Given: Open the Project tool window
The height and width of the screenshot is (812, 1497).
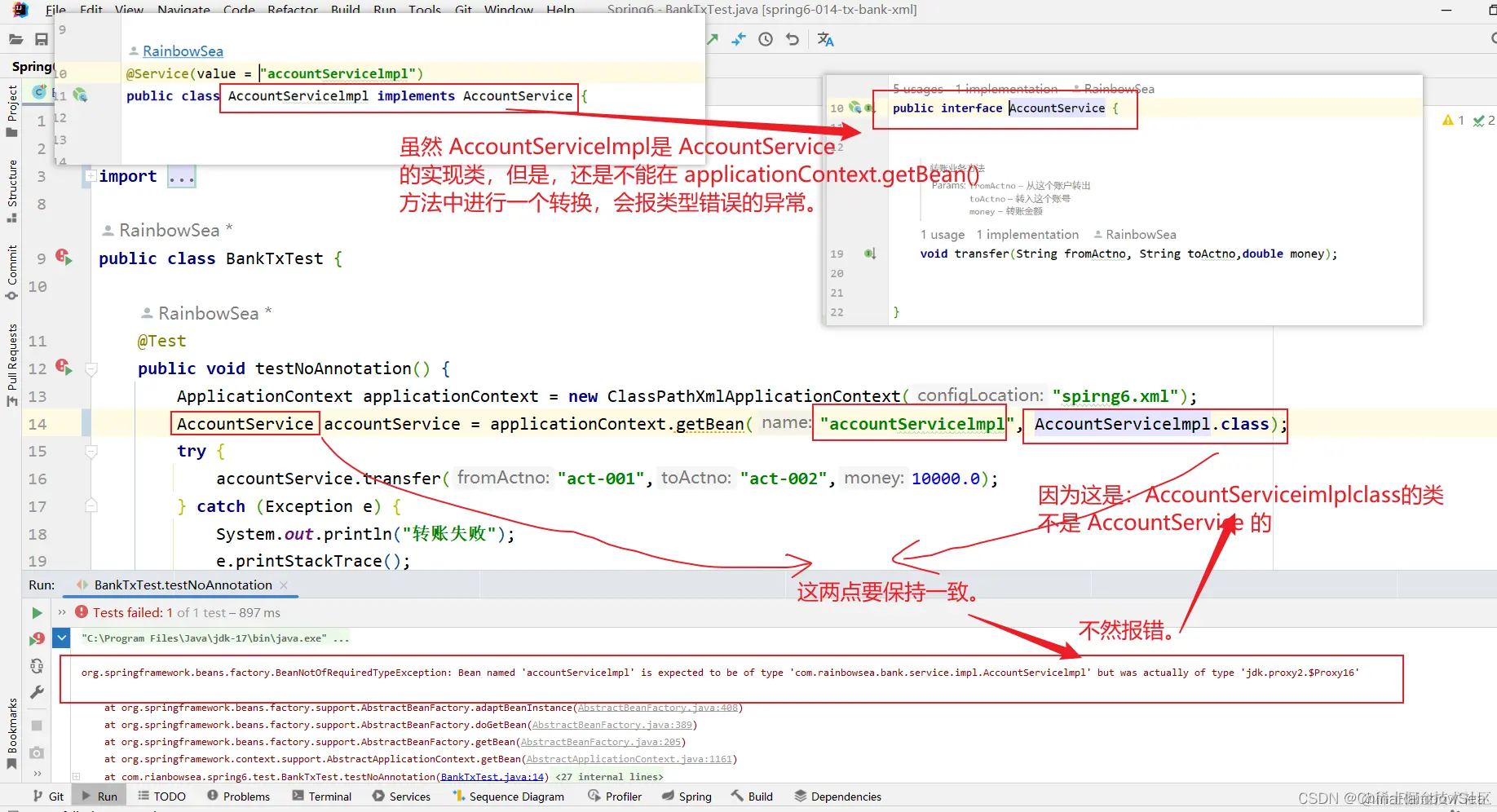Looking at the screenshot, I should tap(11, 110).
